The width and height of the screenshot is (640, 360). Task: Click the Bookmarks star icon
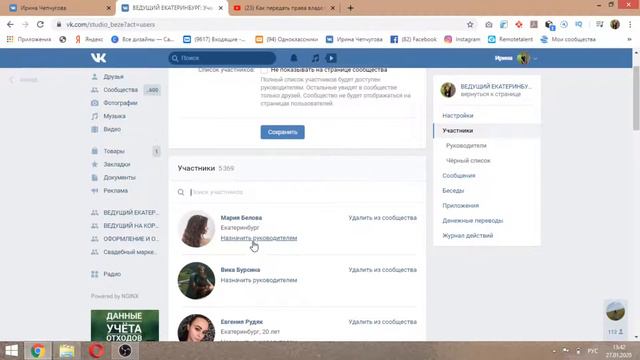point(95,164)
